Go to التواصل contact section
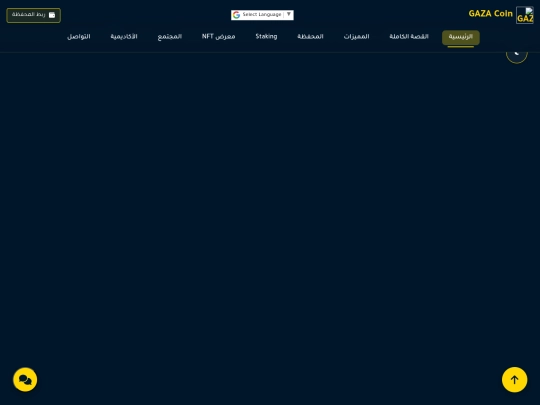Screen dimensions: 540x405 [x=79, y=37]
